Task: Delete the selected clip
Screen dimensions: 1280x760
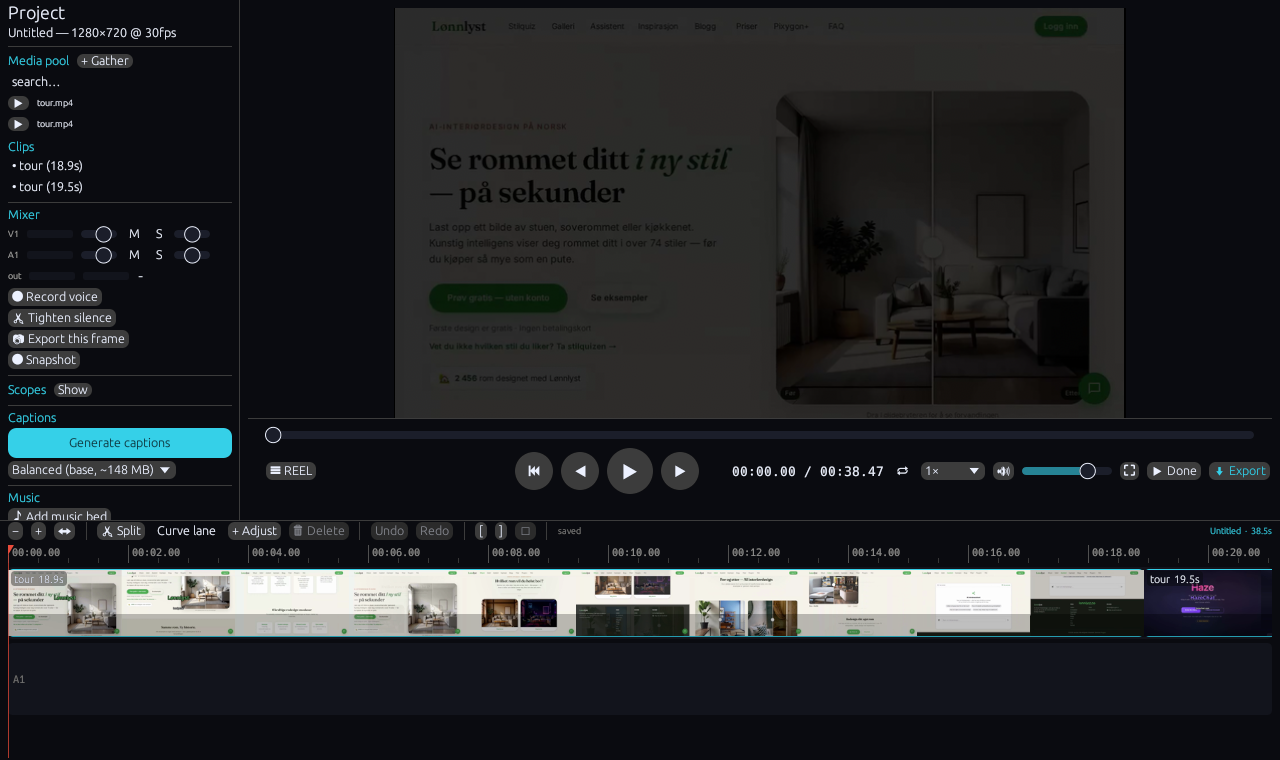Action: [319, 531]
